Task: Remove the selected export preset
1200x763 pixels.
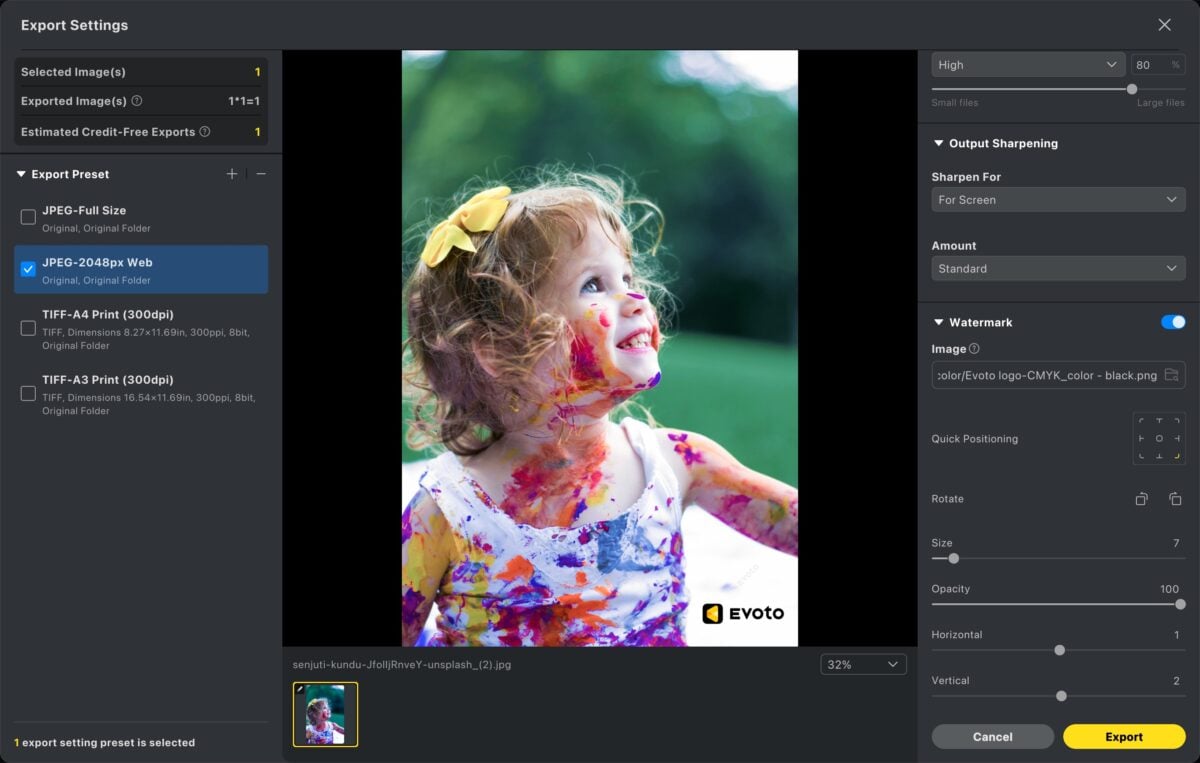Action: tap(260, 173)
